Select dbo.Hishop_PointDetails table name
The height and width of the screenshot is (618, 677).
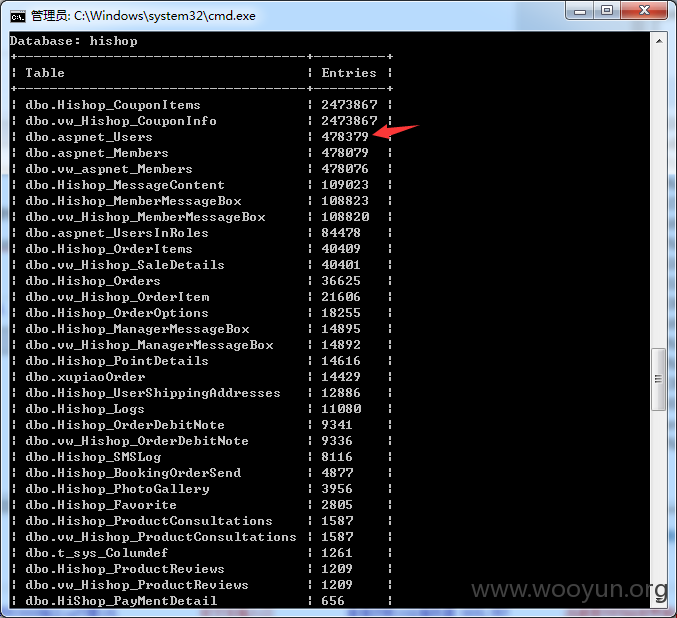coord(117,361)
